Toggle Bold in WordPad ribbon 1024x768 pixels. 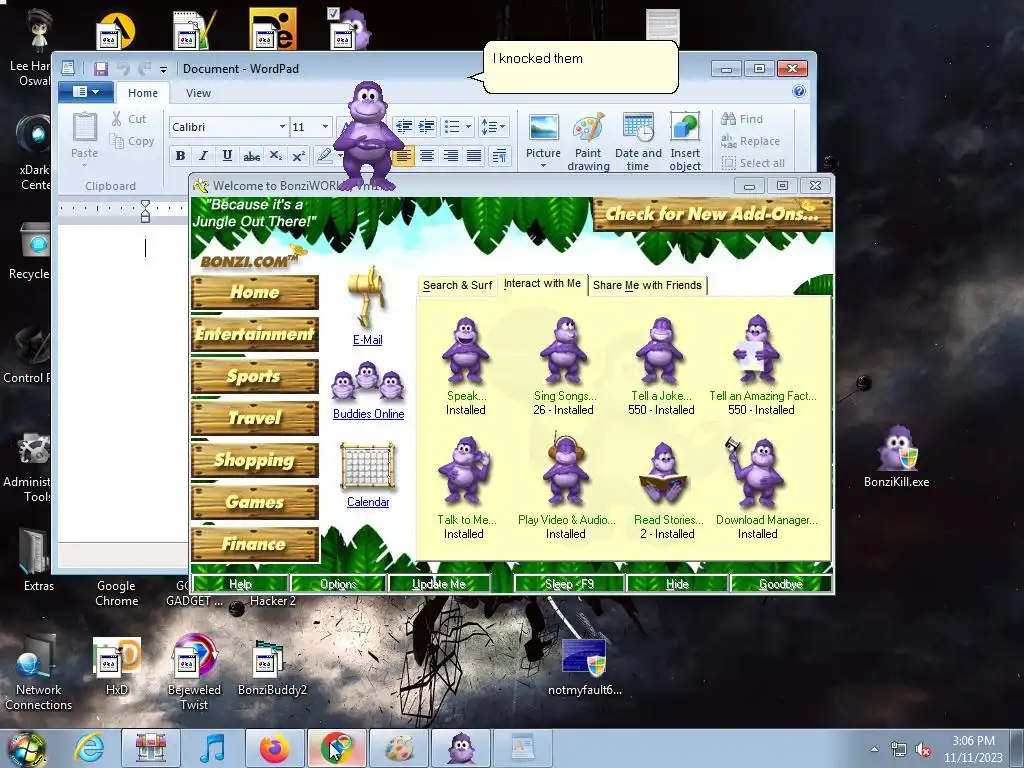click(180, 155)
